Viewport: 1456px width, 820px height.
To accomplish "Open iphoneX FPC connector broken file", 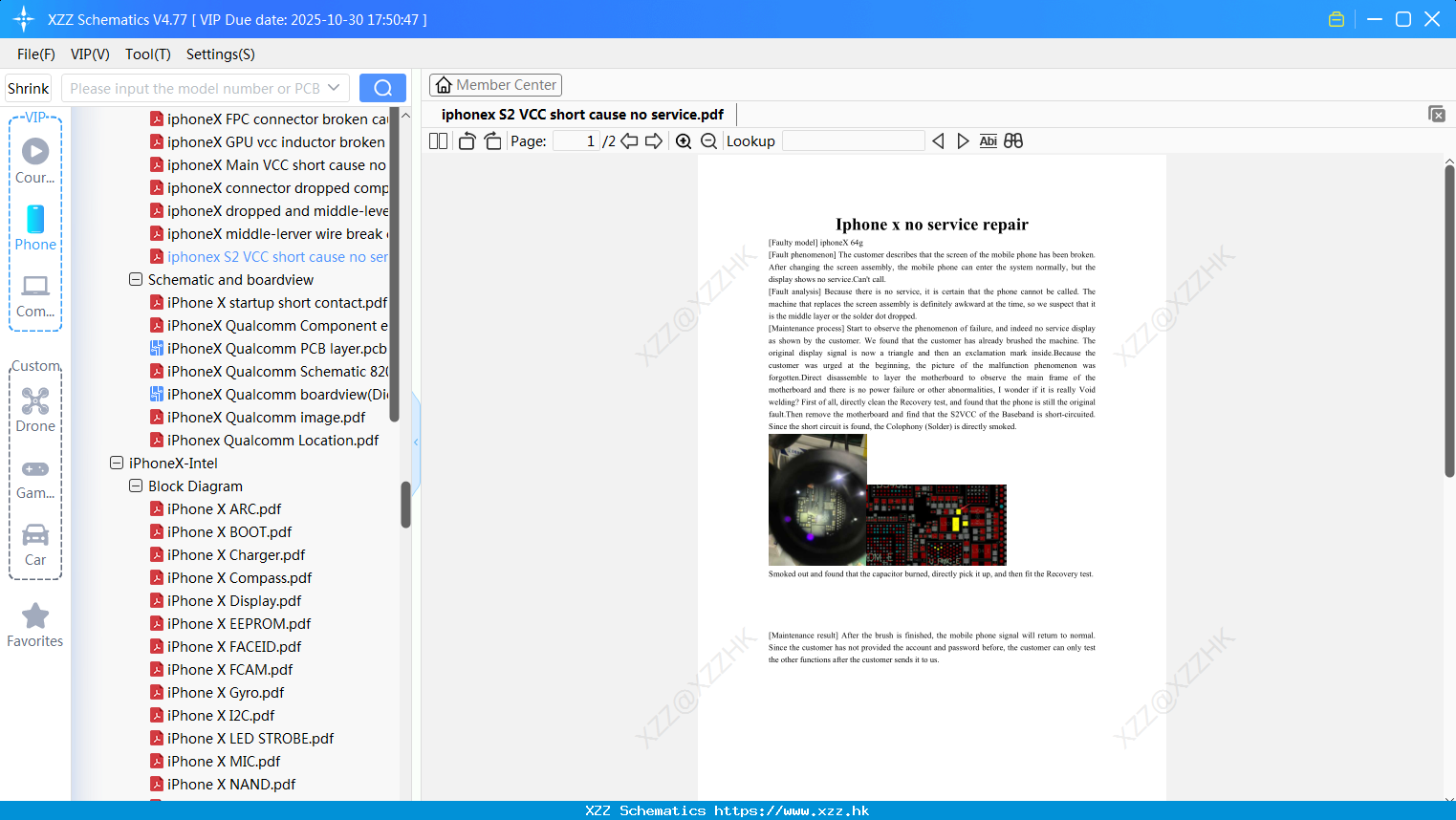I will click(x=269, y=119).
